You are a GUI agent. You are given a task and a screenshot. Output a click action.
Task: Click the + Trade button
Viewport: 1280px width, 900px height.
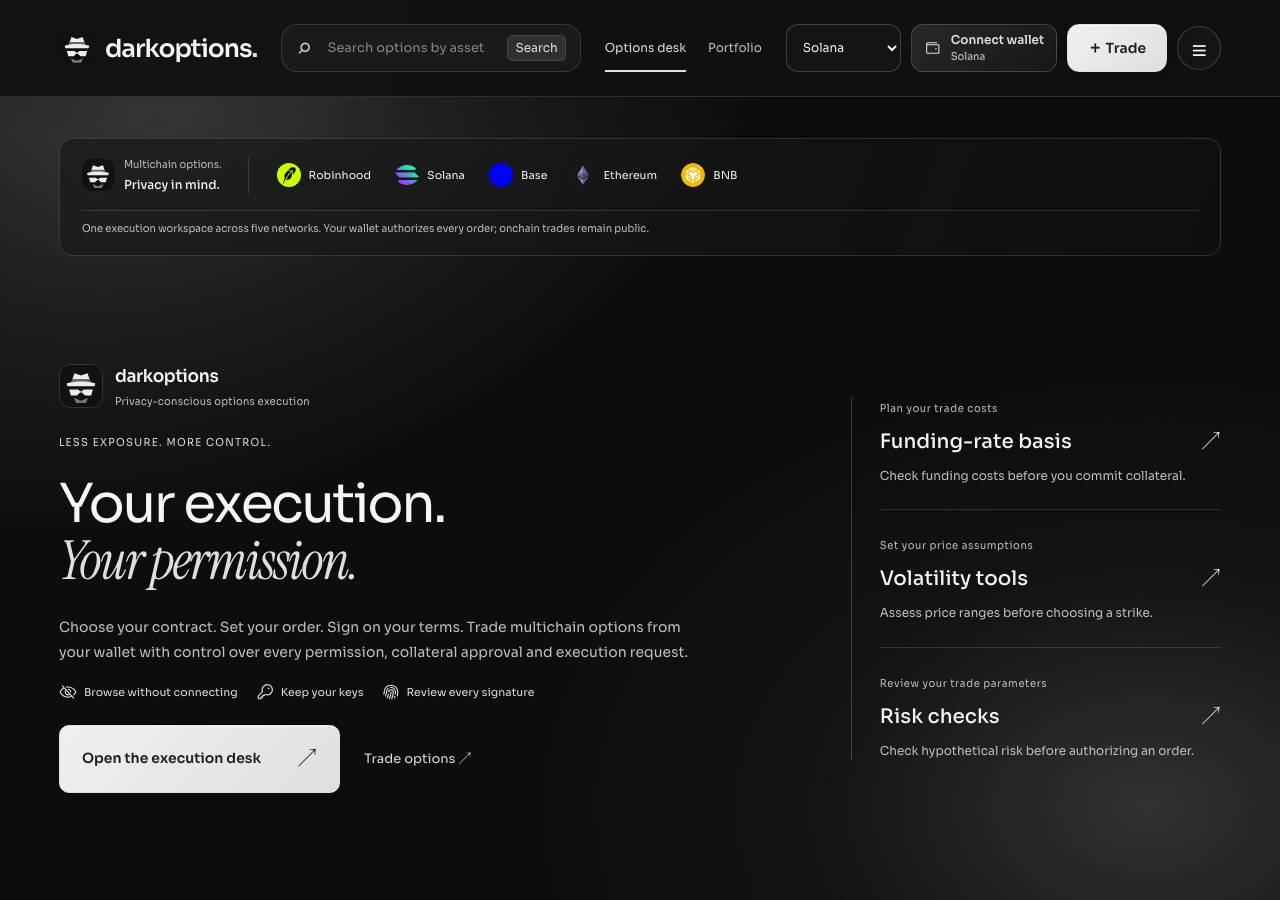tap(1117, 48)
